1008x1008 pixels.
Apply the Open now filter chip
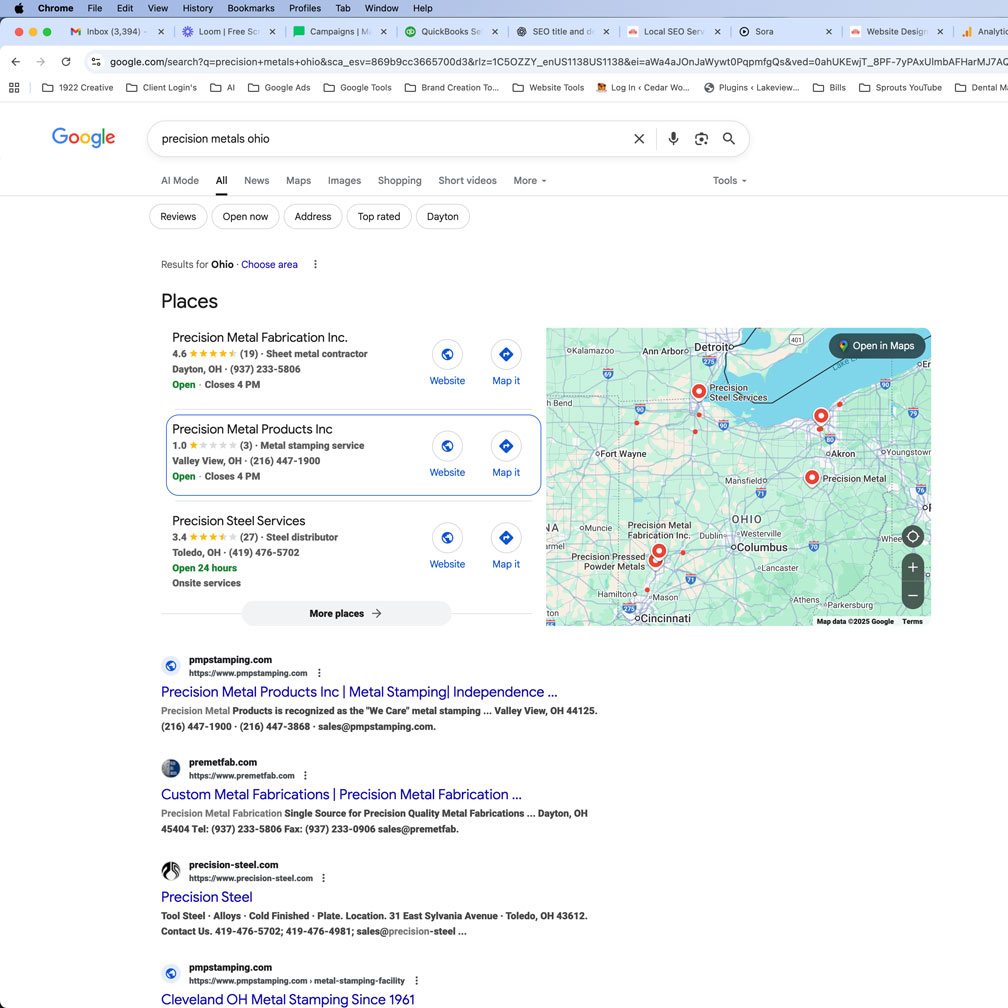(246, 217)
